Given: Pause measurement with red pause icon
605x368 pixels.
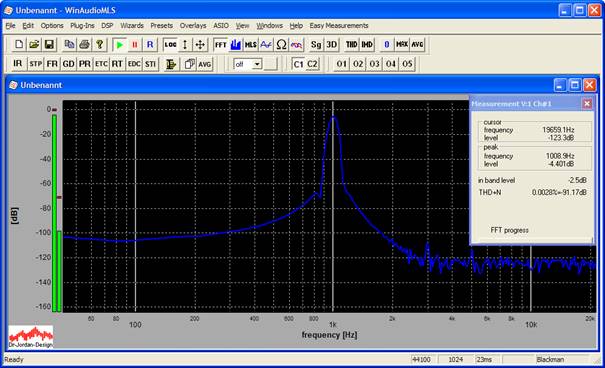Looking at the screenshot, I should click(x=135, y=45).
